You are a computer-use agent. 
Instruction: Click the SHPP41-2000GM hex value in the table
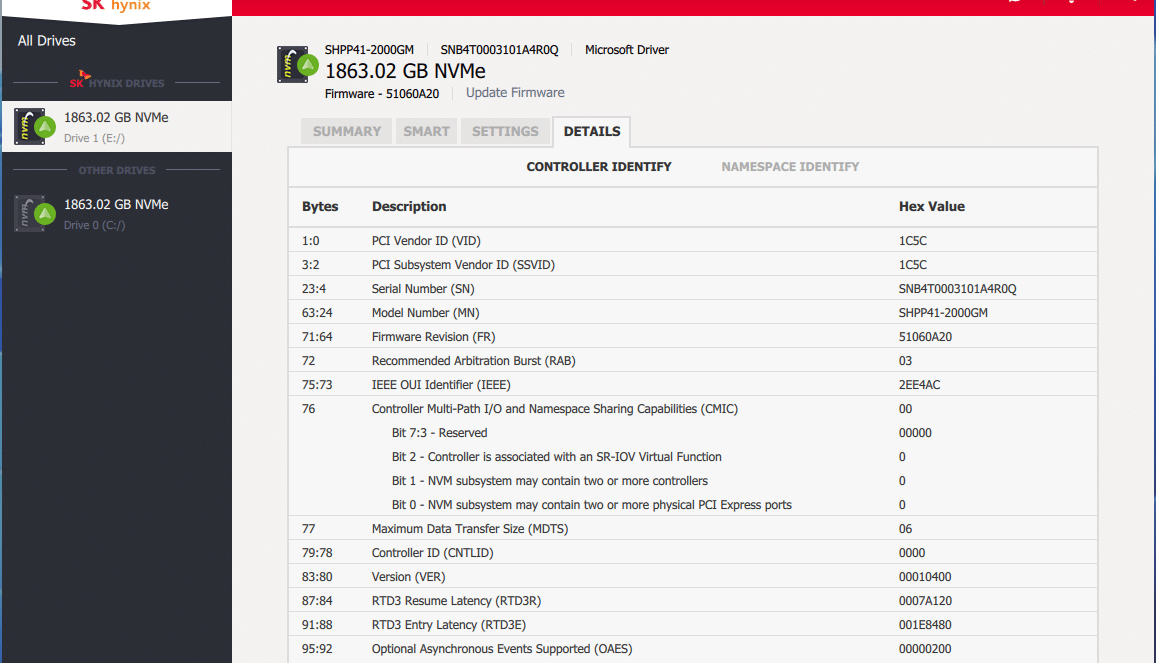click(943, 313)
